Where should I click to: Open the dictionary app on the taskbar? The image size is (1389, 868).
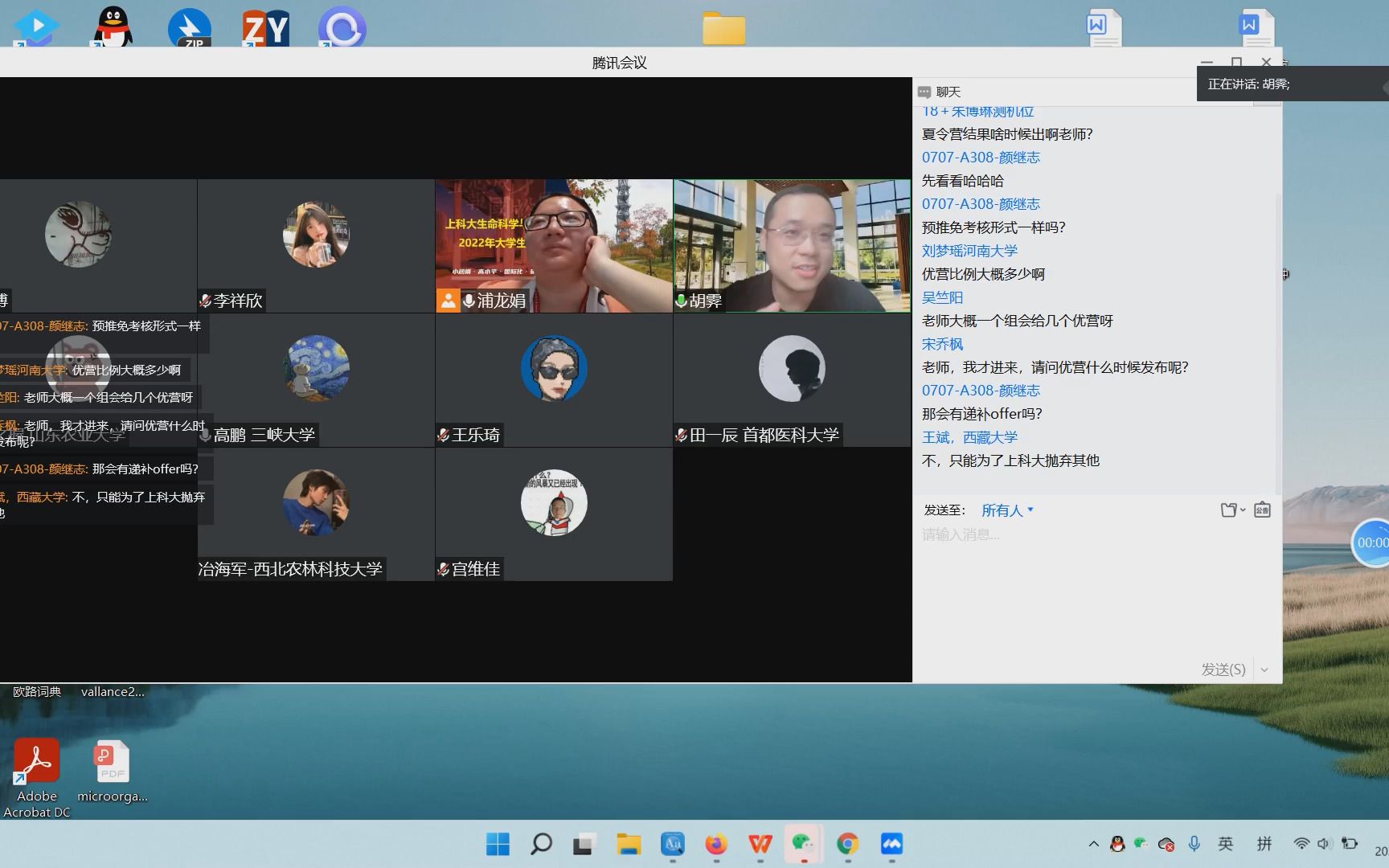[x=672, y=844]
